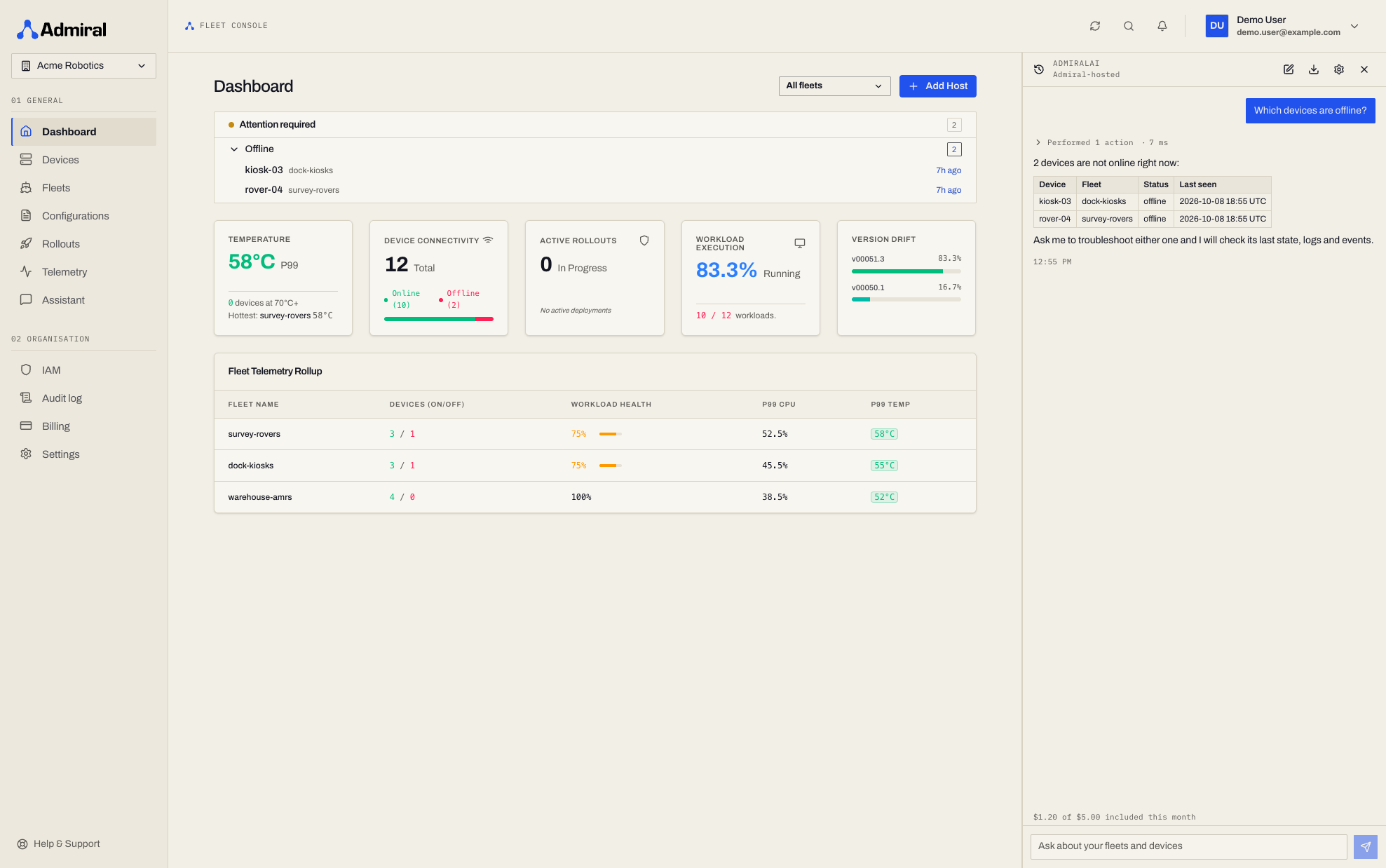
Task: View the Audit log
Action: [83, 398]
